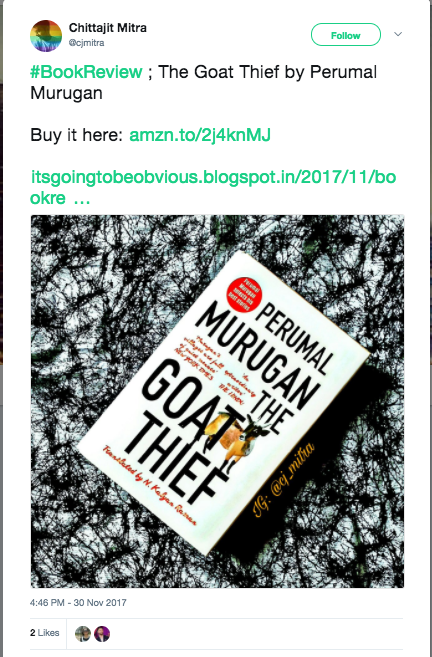The height and width of the screenshot is (657, 432).
Task: Open the @cjmitra handle link
Action: click(x=87, y=43)
